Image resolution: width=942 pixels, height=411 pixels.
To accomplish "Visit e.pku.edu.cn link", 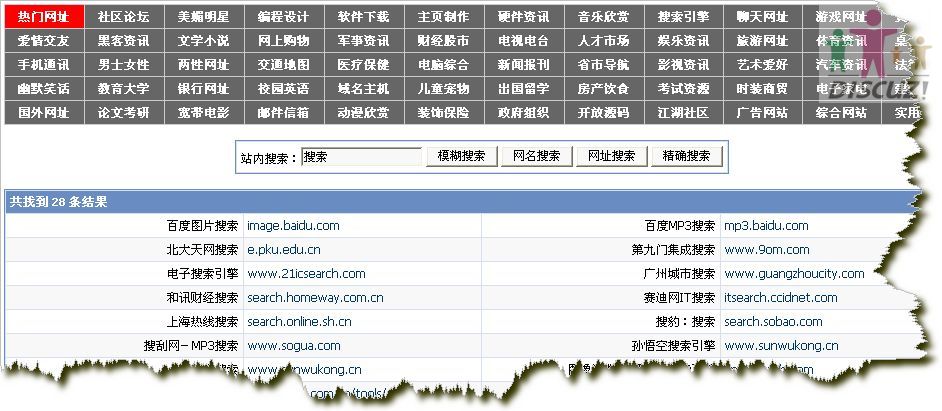I will coord(284,250).
